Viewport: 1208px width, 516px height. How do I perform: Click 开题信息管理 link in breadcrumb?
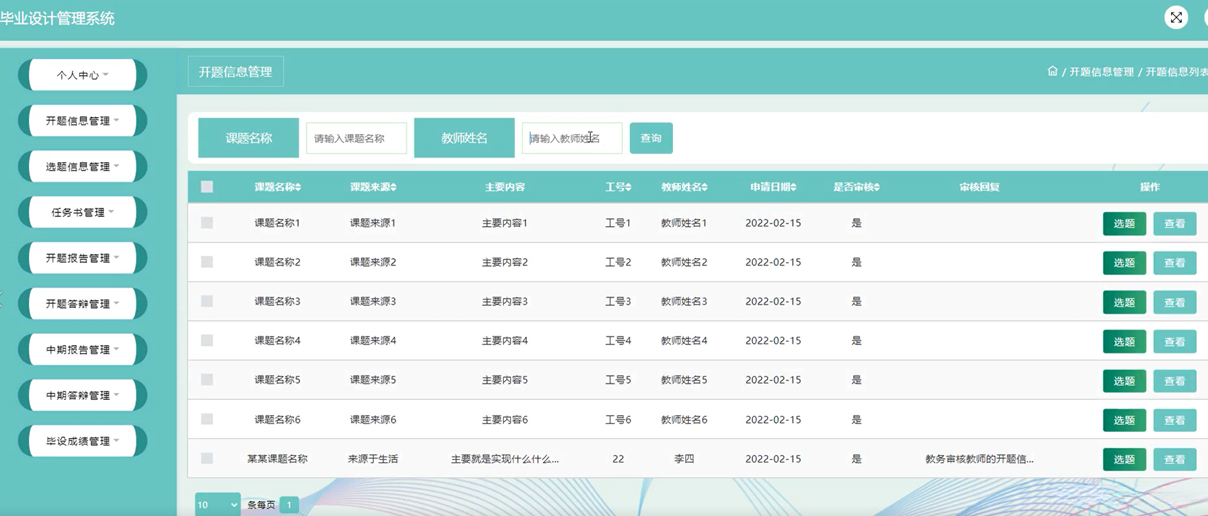[x=1102, y=72]
